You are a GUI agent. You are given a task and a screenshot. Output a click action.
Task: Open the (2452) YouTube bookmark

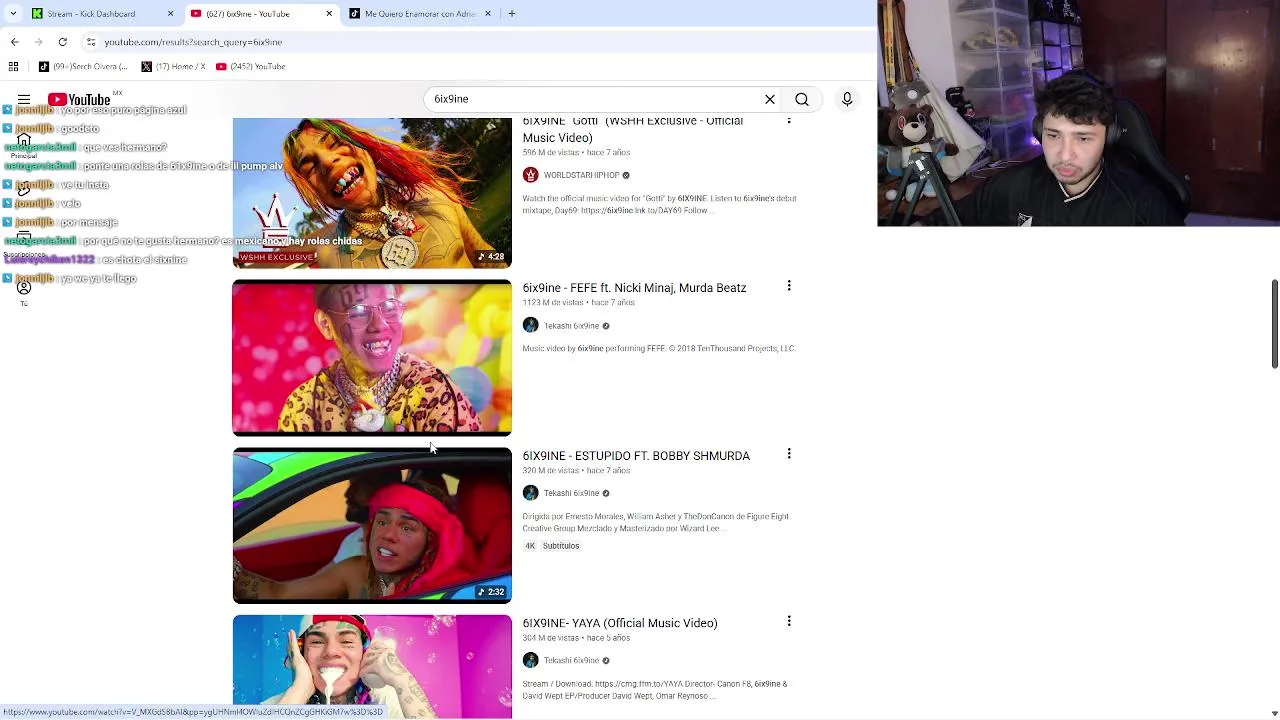point(251,66)
